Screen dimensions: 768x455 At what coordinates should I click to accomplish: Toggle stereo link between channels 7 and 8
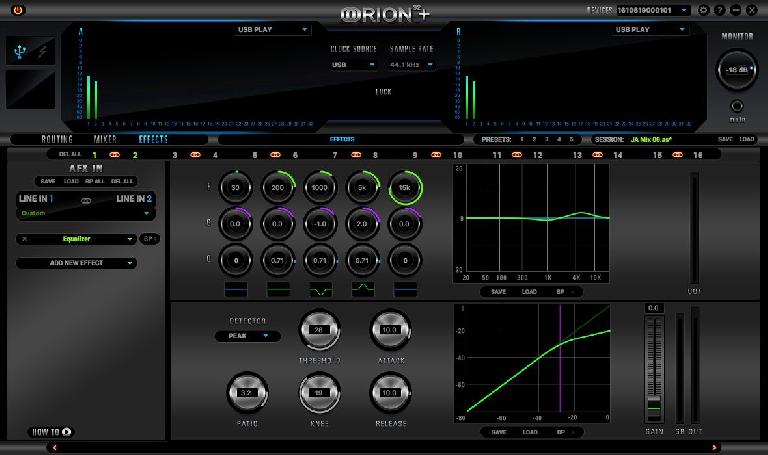tap(356, 155)
